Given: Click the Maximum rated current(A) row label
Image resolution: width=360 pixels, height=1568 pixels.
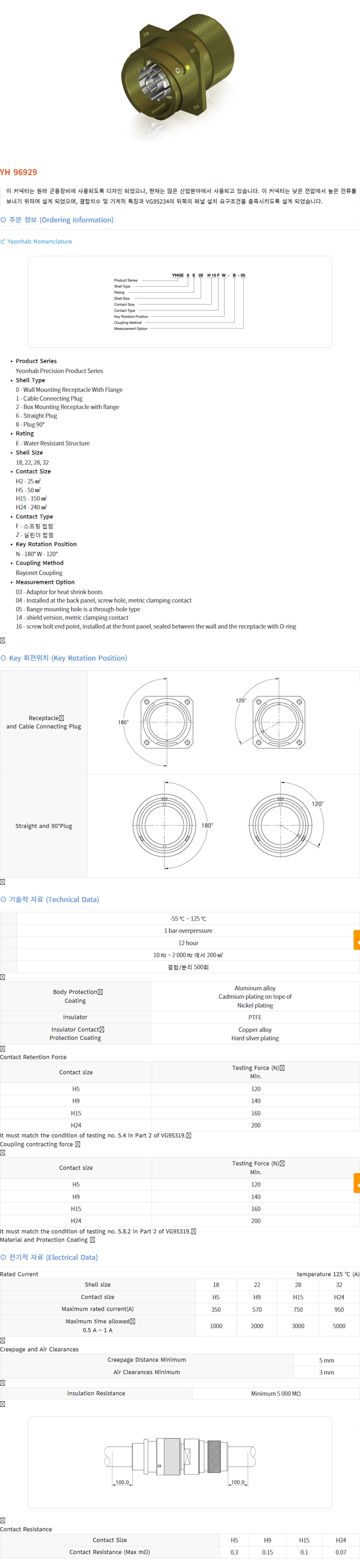Looking at the screenshot, I should (x=98, y=1309).
